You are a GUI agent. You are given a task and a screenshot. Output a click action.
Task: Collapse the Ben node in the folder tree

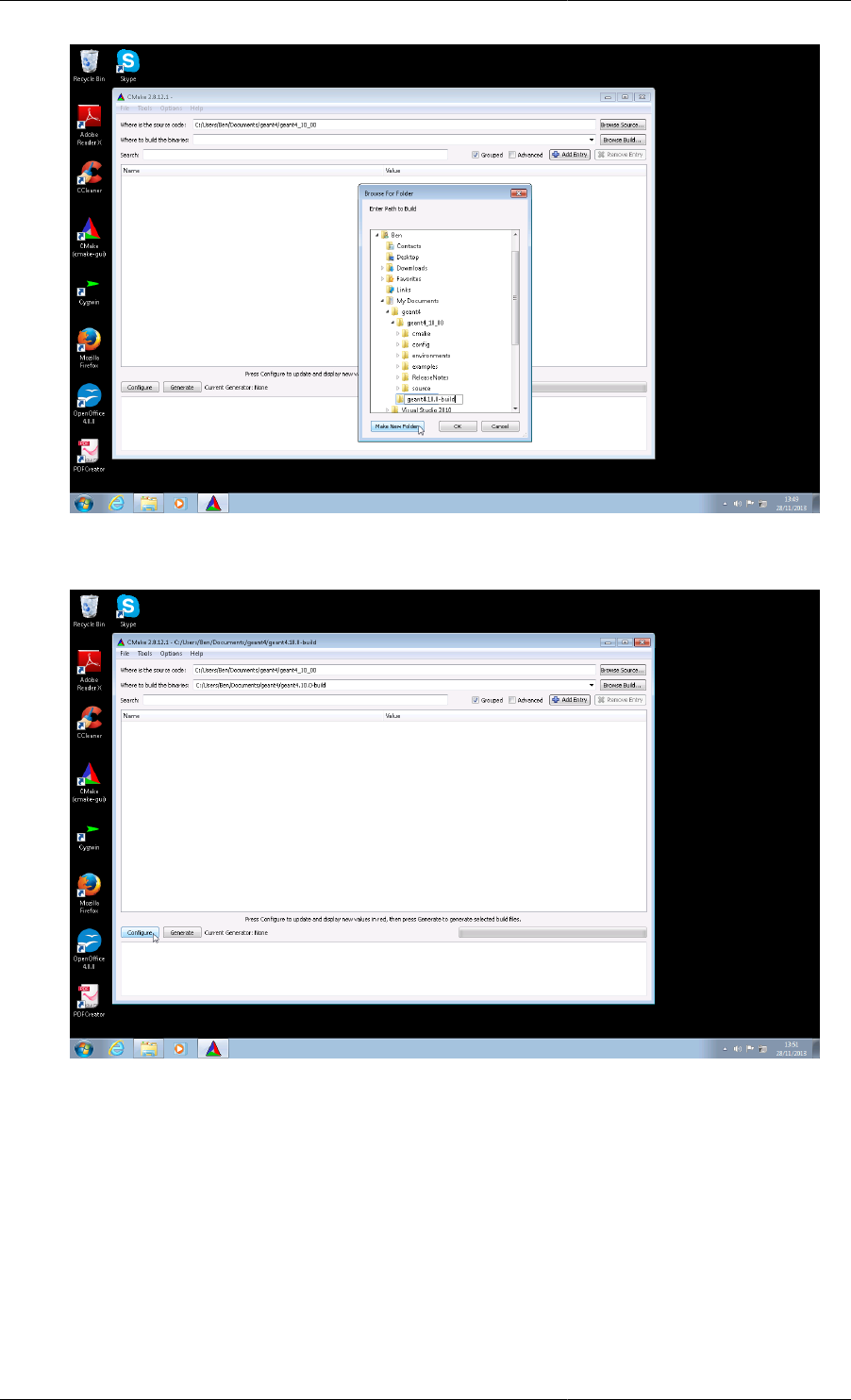click(376, 235)
